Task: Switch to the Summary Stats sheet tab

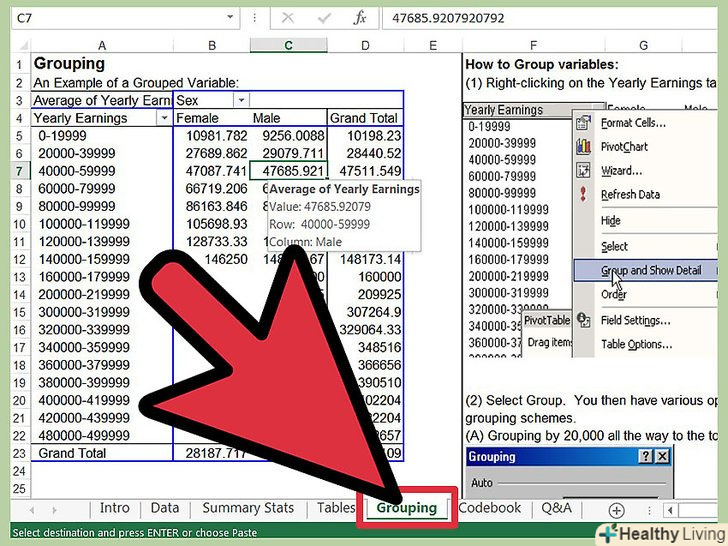Action: click(x=248, y=508)
